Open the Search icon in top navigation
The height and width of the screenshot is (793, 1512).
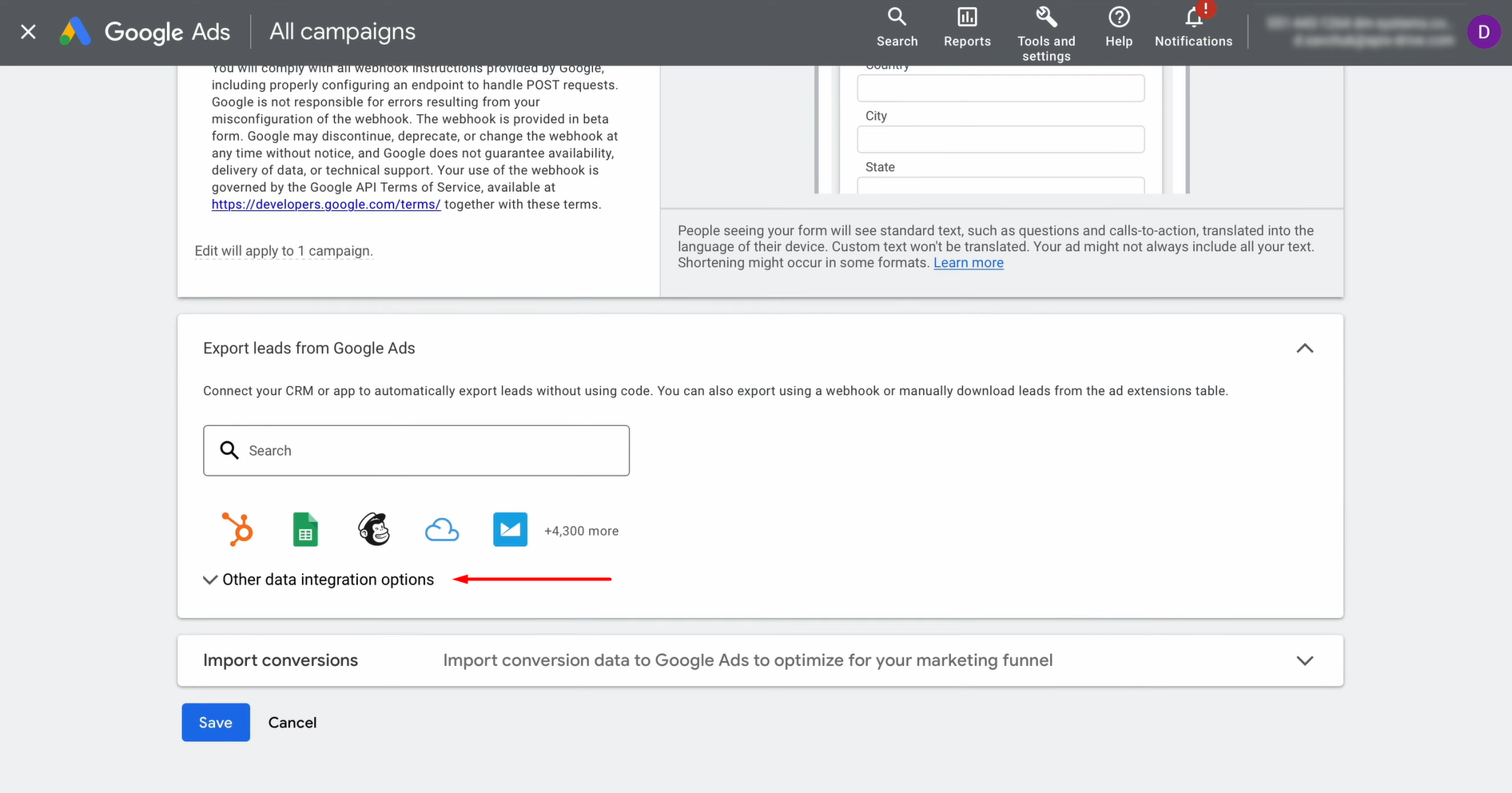pos(897,24)
